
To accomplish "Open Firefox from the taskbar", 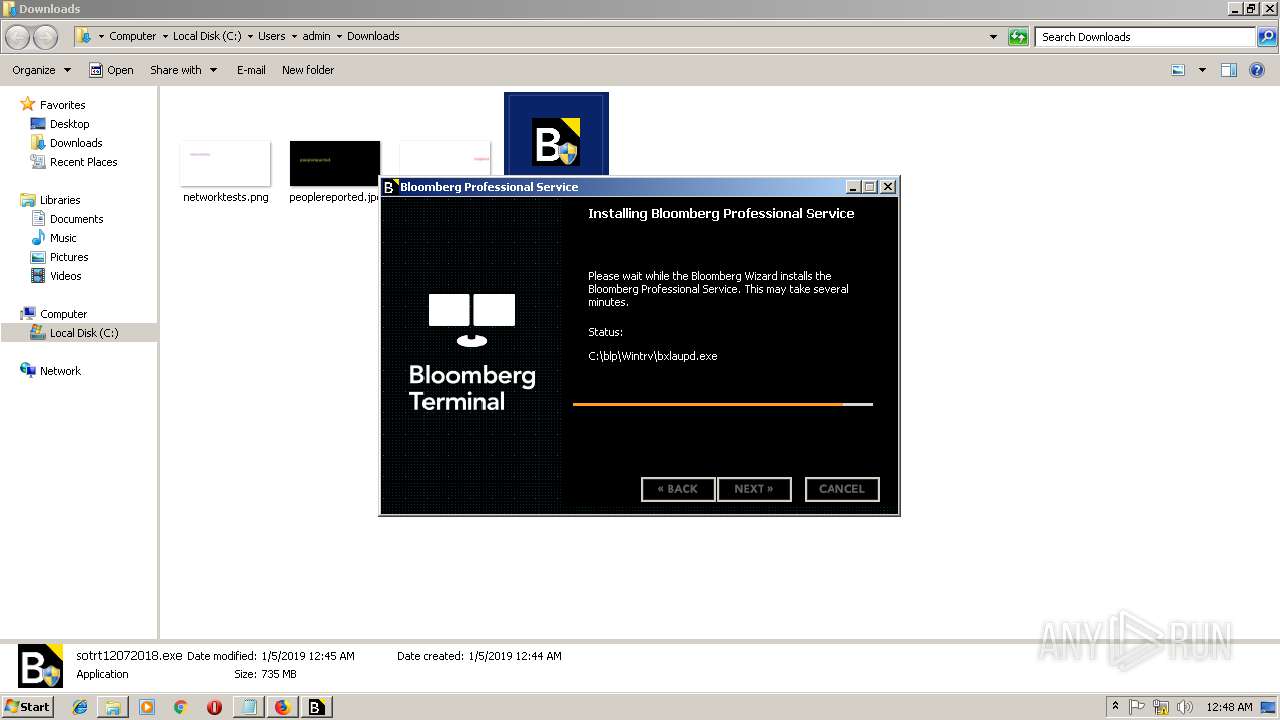I will click(282, 707).
